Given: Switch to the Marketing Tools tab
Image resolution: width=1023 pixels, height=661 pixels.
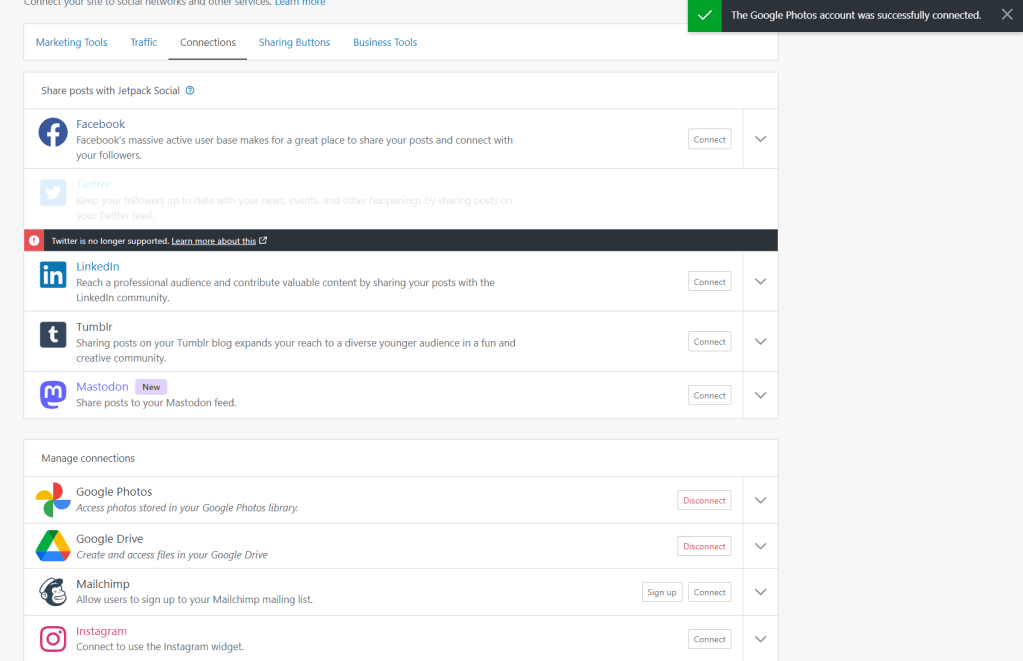Looking at the screenshot, I should click(71, 42).
